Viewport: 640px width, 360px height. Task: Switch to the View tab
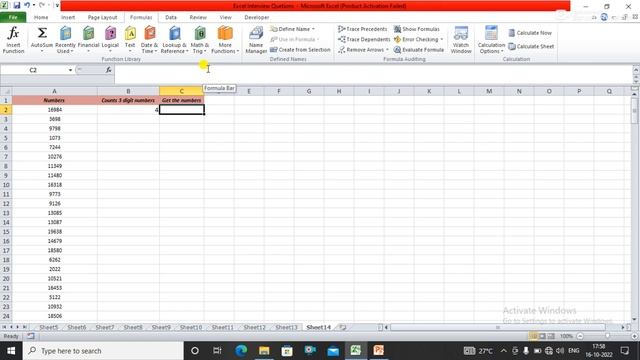(225, 17)
